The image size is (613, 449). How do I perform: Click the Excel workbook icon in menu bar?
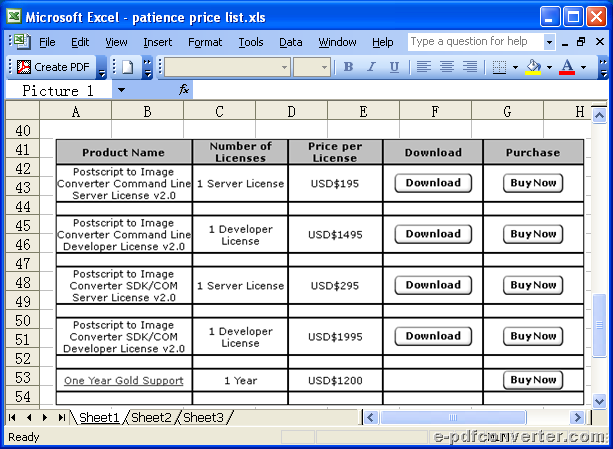[22, 41]
